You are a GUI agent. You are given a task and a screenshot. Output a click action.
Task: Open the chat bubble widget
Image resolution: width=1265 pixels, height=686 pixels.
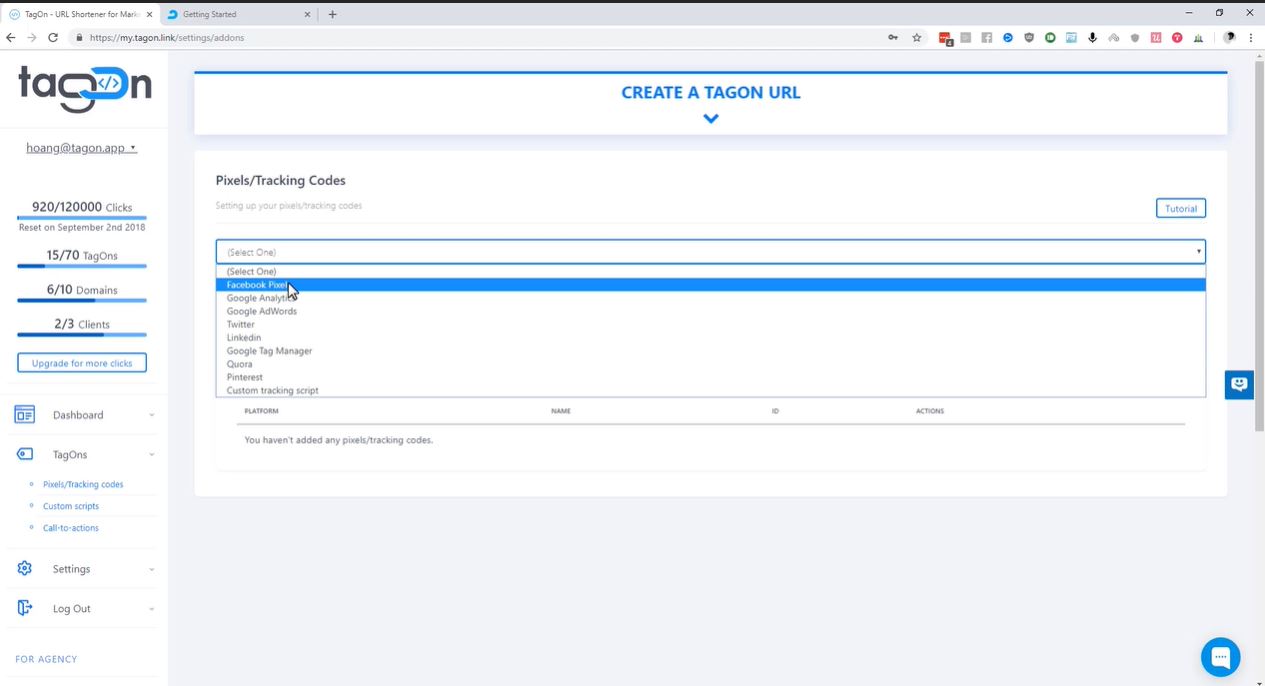point(1220,657)
